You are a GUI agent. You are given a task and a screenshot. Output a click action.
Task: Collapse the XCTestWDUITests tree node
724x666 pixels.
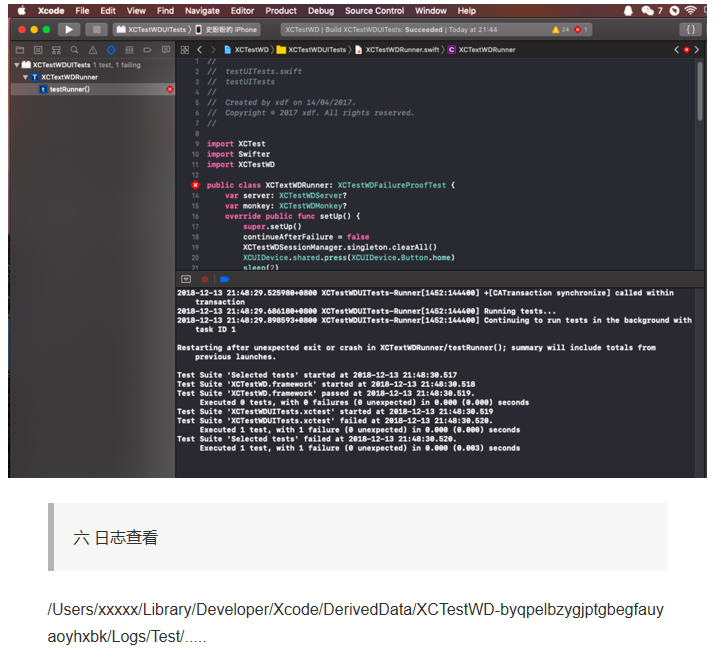(x=17, y=65)
